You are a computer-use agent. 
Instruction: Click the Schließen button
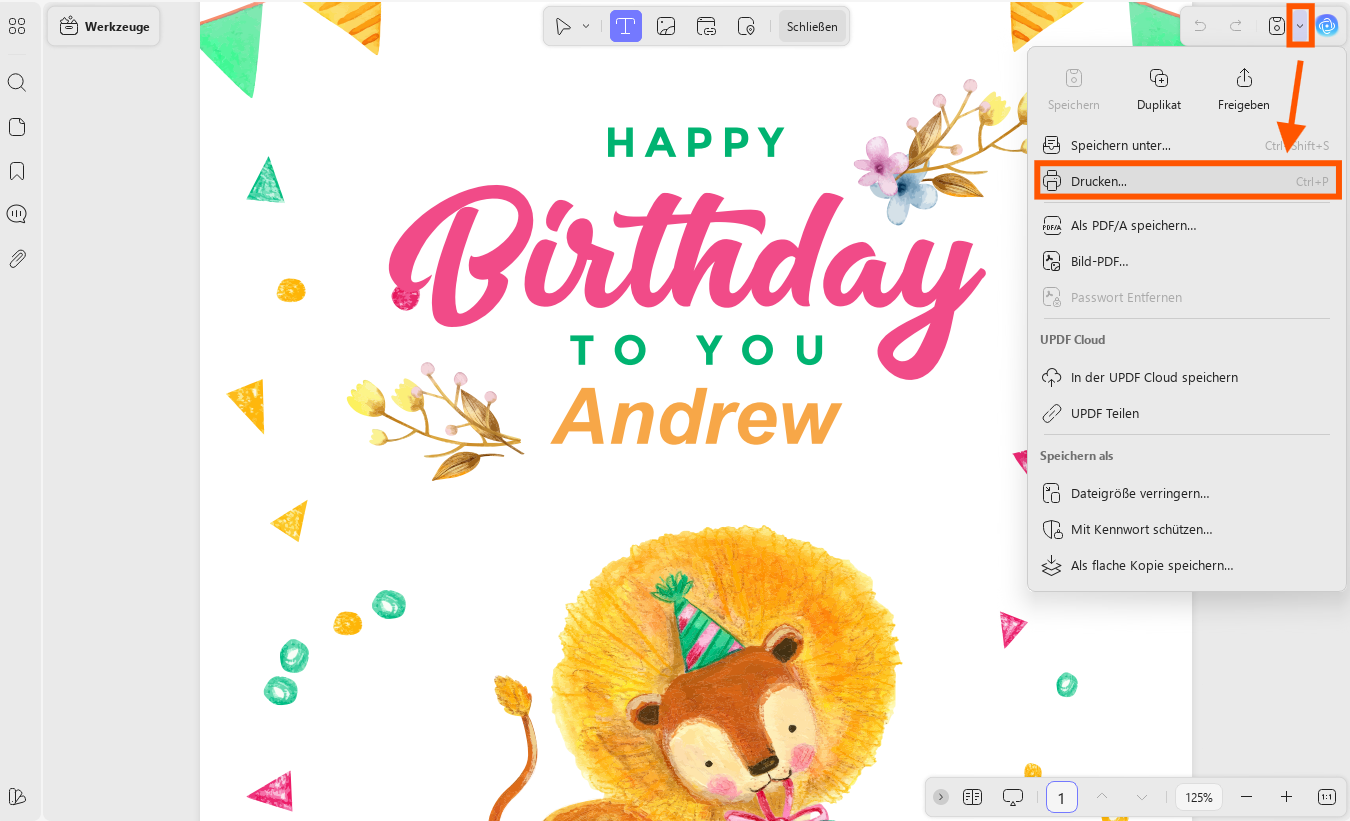pos(812,27)
